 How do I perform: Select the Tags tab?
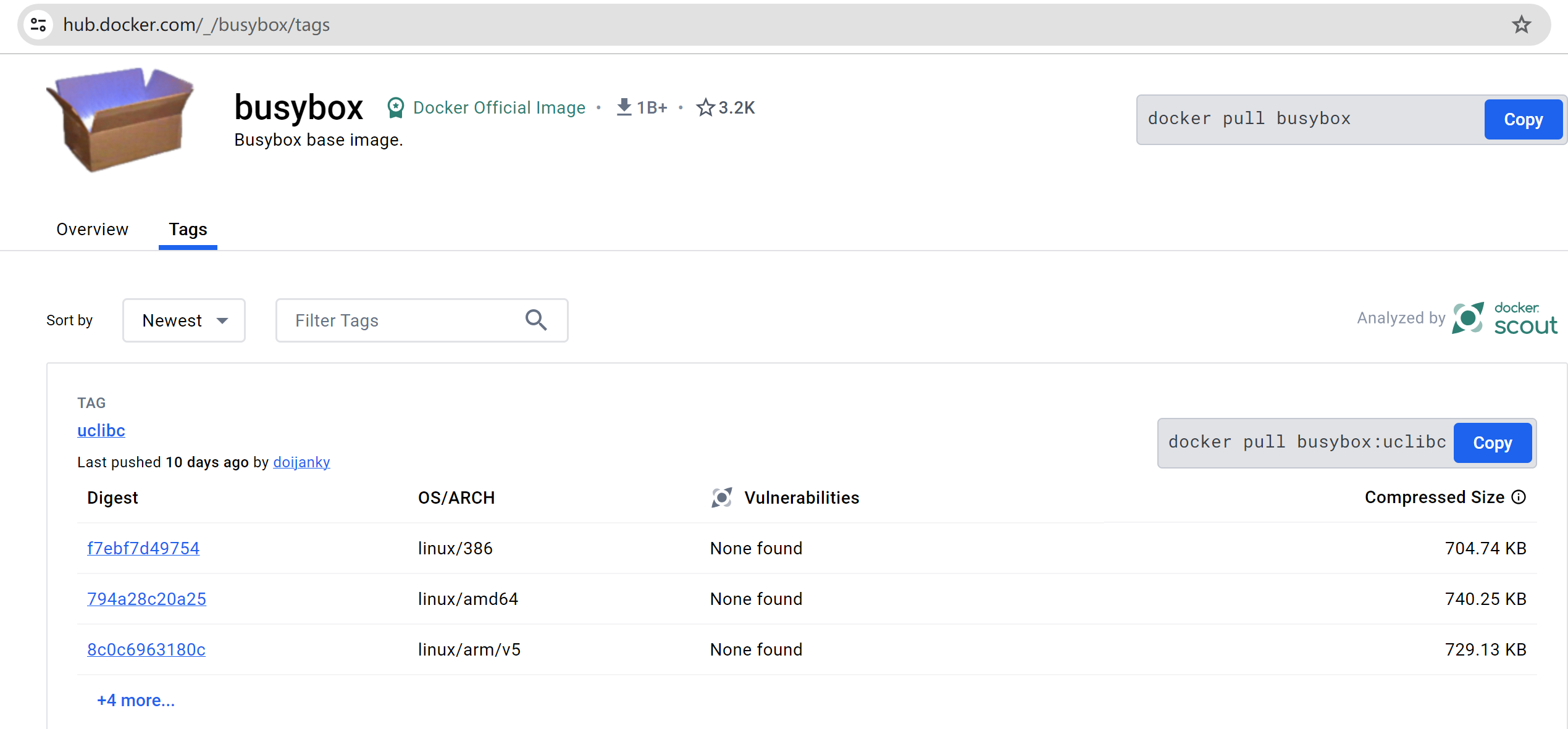pyautogui.click(x=188, y=230)
